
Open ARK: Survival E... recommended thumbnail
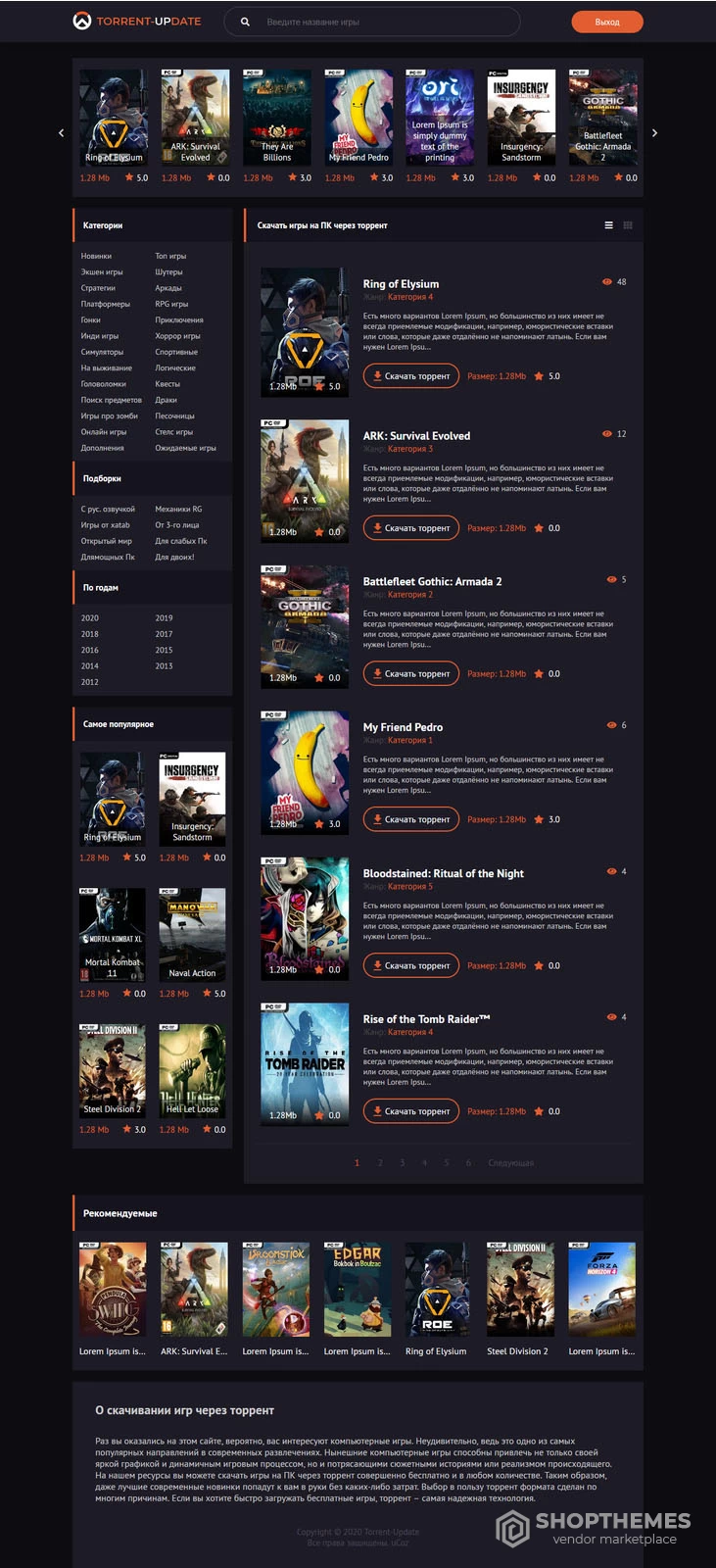[x=194, y=1290]
